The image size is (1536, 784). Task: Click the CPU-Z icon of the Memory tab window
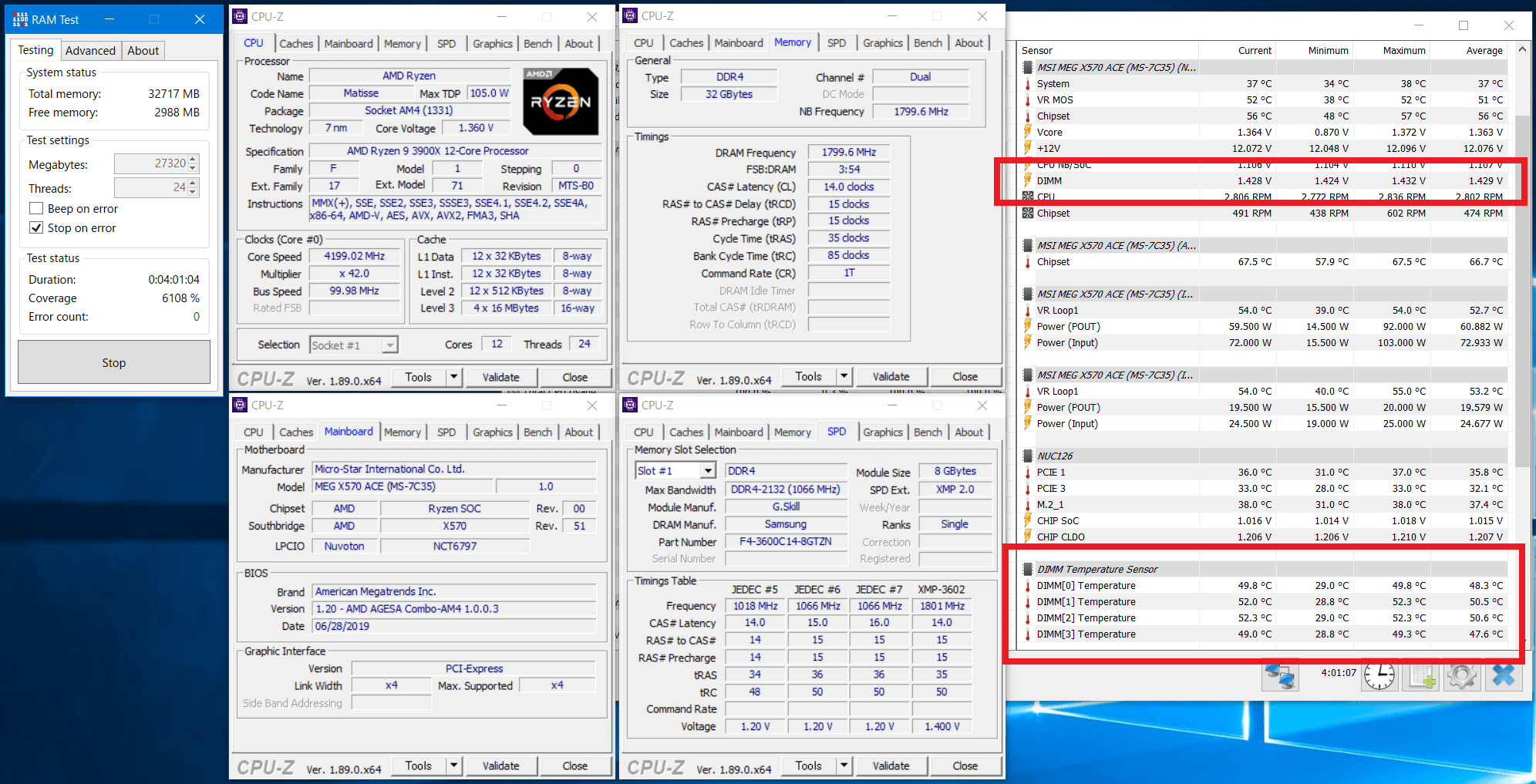click(630, 15)
